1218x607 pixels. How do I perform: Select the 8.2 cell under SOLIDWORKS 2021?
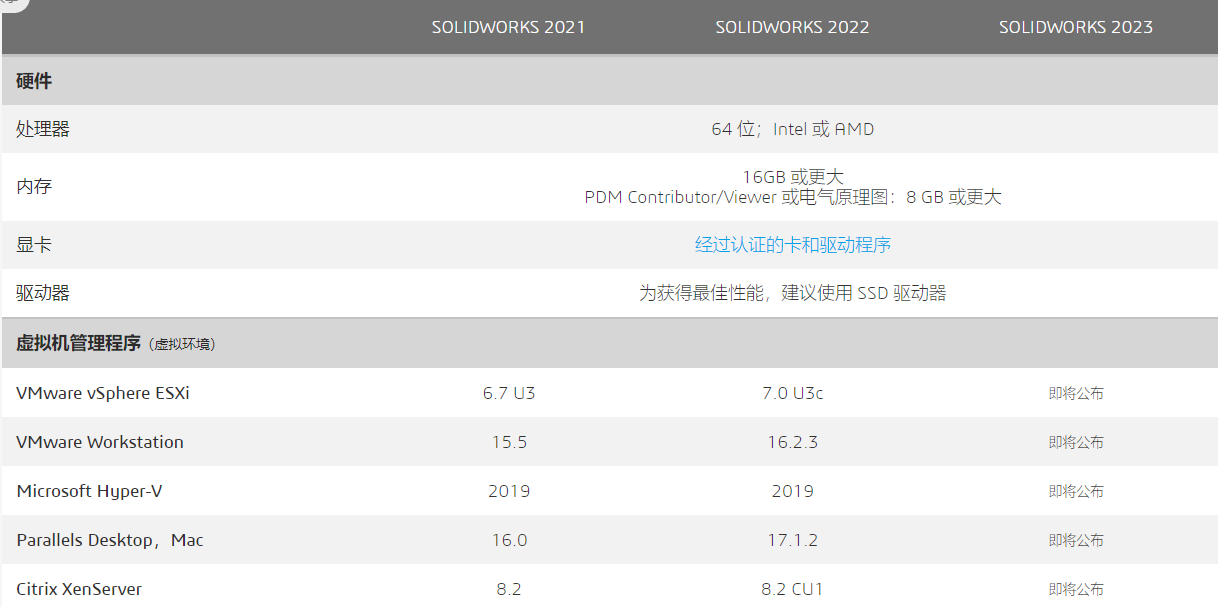(x=509, y=589)
